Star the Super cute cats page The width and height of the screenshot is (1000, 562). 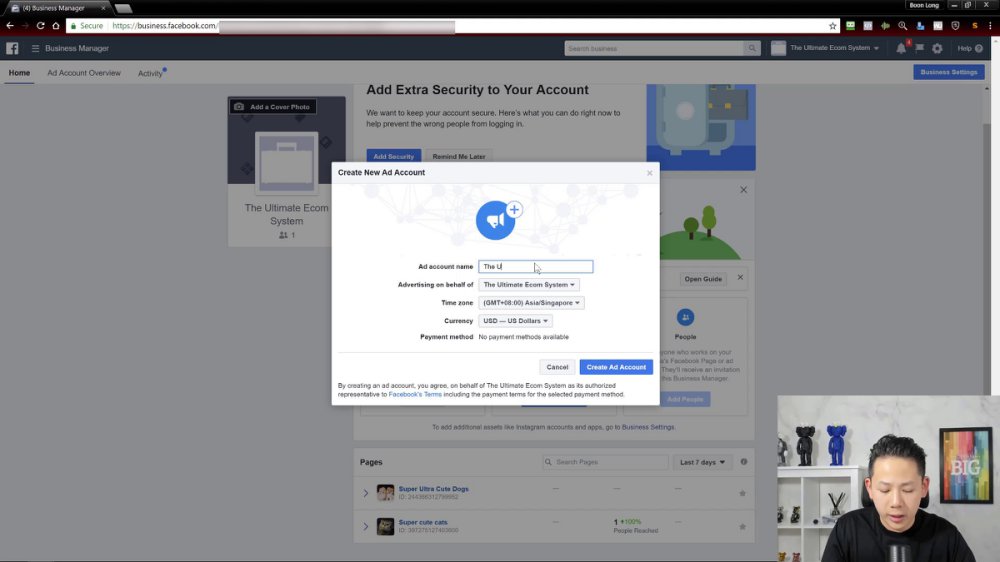pos(742,526)
